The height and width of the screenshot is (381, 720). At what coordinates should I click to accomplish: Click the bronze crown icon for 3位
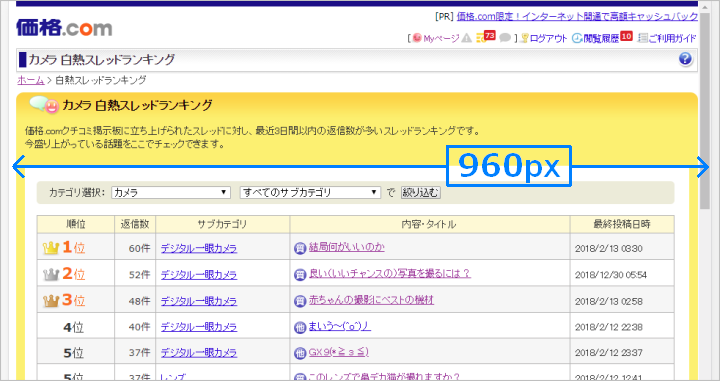51,301
